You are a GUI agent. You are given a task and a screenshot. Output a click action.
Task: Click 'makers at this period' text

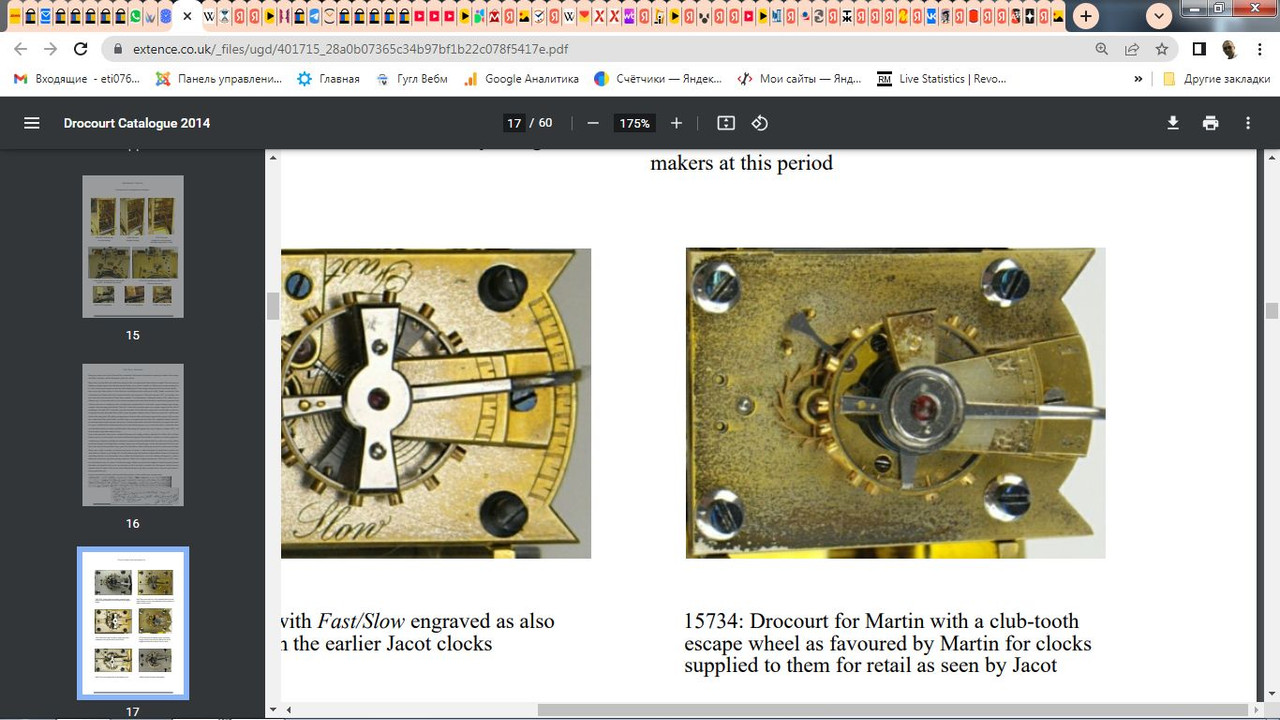click(x=741, y=162)
